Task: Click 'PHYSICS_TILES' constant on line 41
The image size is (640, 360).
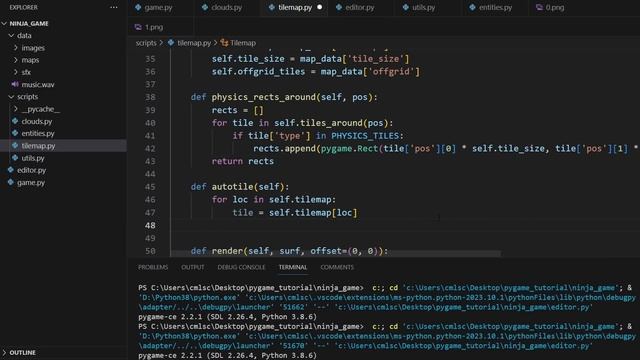Action: click(x=365, y=136)
